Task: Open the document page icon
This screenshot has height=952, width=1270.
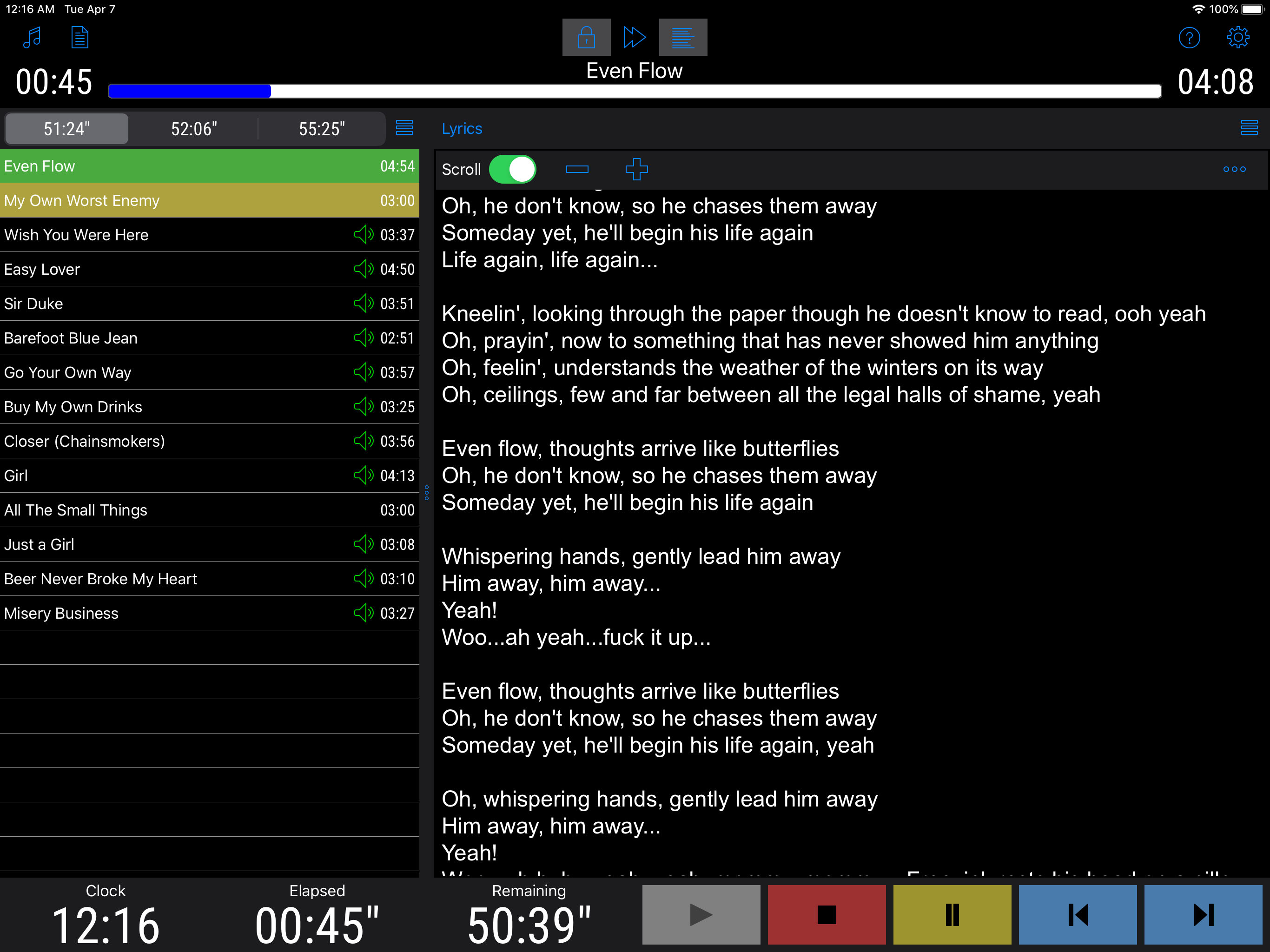Action: 80,38
